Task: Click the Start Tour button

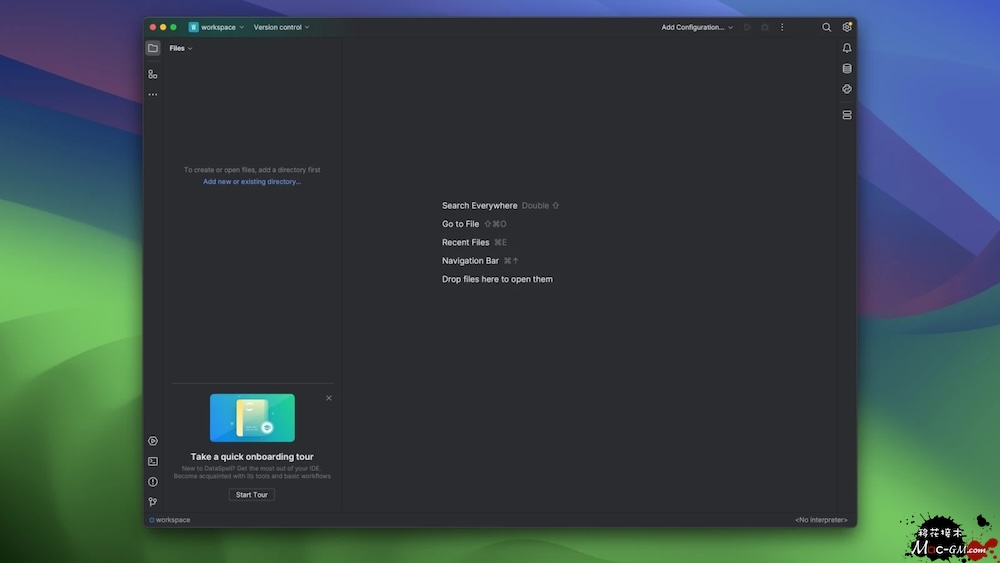Action: click(251, 495)
